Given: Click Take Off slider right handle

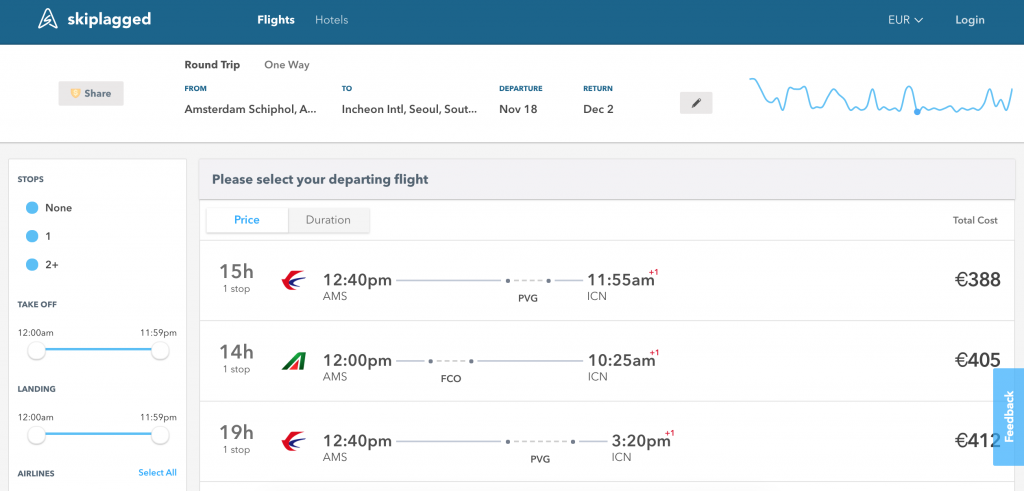Looking at the screenshot, I should pos(160,351).
